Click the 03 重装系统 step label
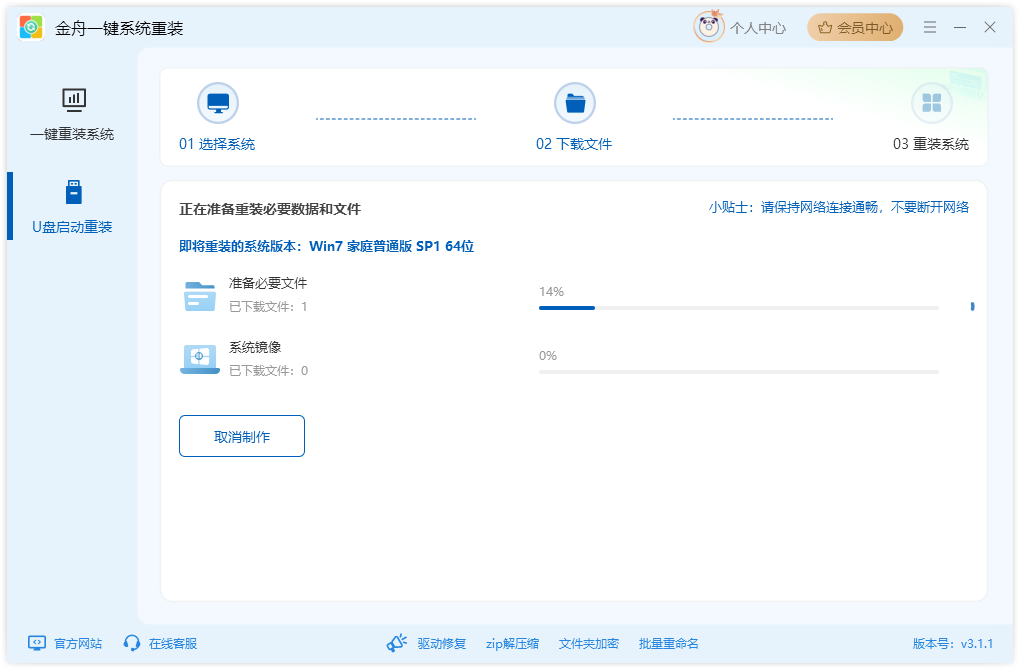Image resolution: width=1020 pixels, height=670 pixels. point(931,144)
